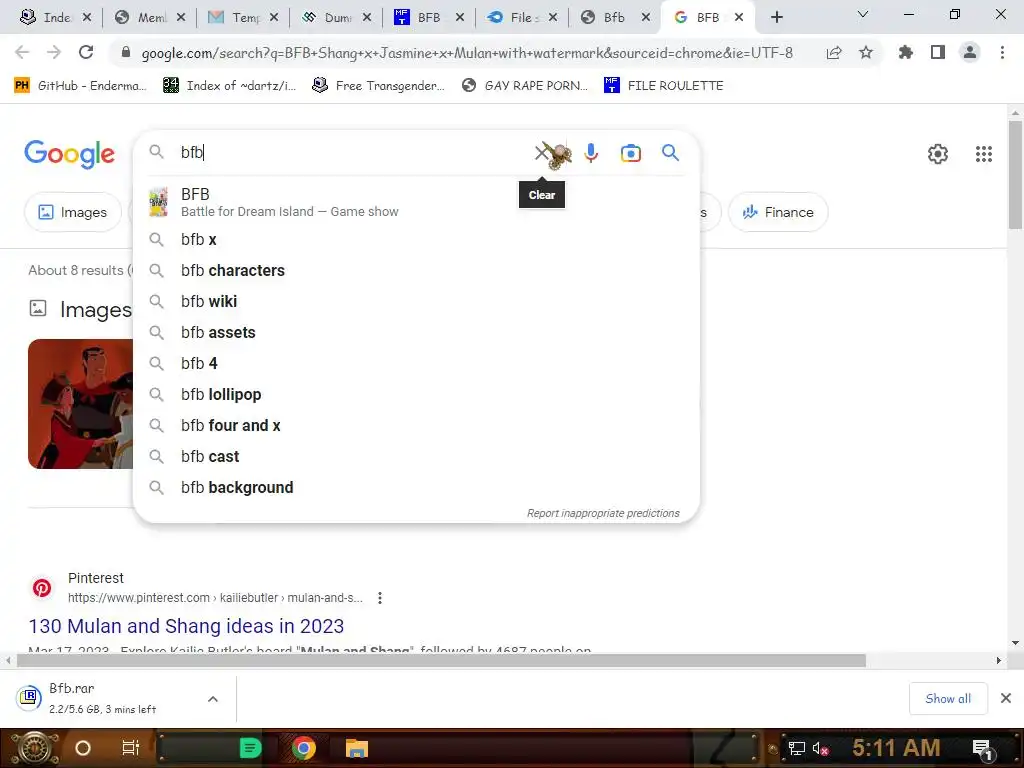Screen dimensions: 1024x768
Task: Choose the BFB Battle for Dream Island suggestion
Action: coord(416,202)
